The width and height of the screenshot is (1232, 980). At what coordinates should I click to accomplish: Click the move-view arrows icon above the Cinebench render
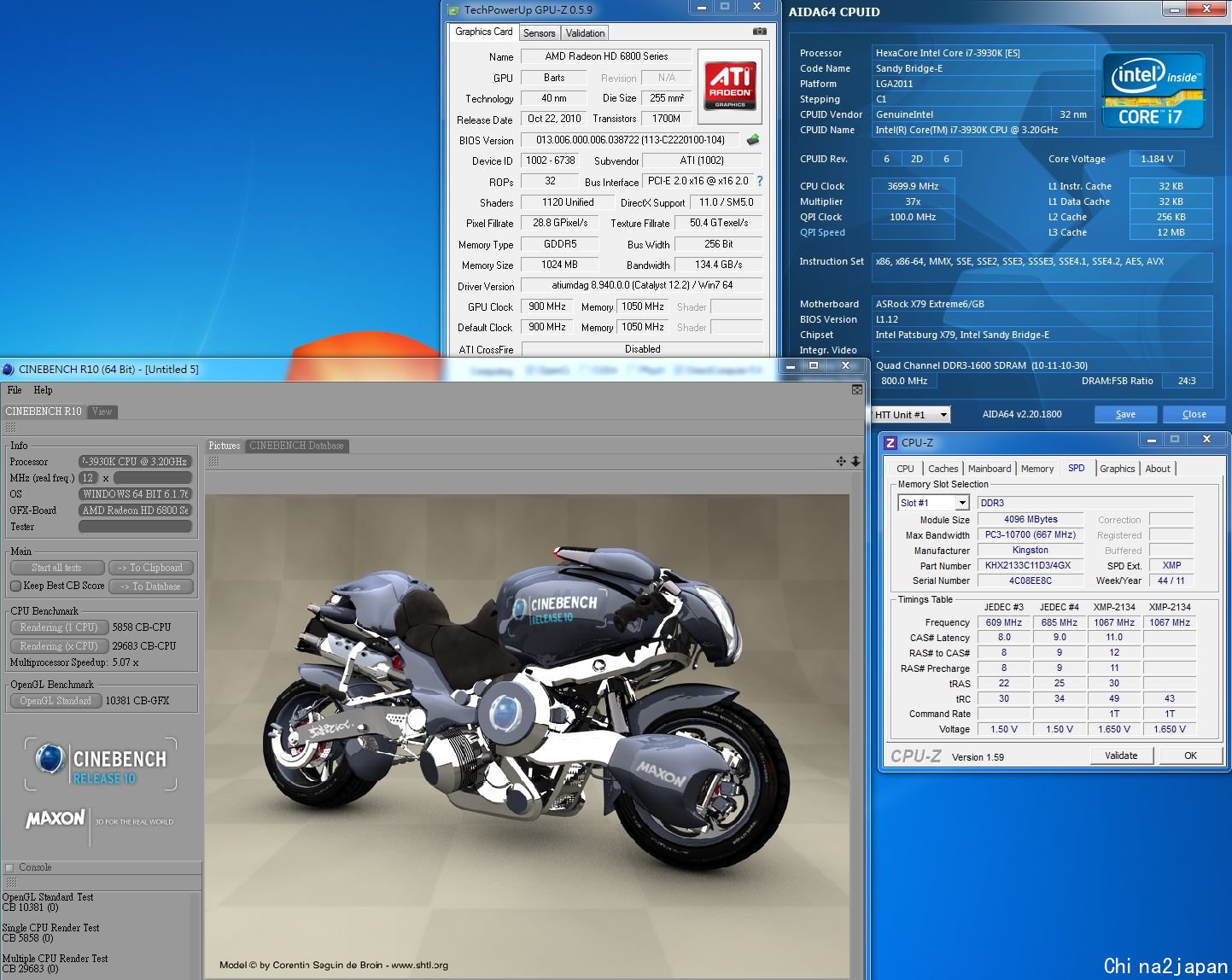[x=841, y=461]
